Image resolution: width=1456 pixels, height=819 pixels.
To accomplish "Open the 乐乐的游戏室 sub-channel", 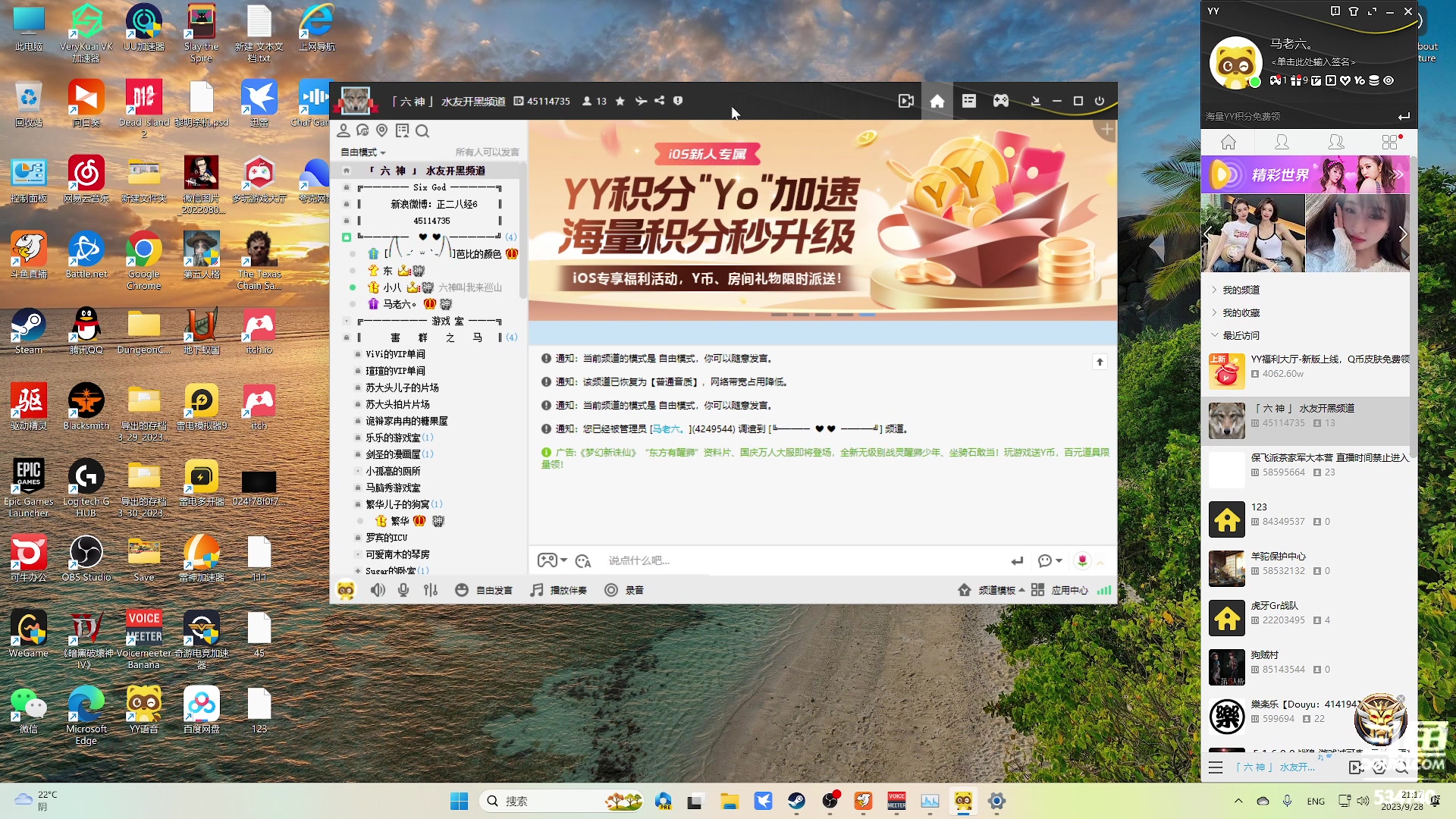I will click(393, 438).
